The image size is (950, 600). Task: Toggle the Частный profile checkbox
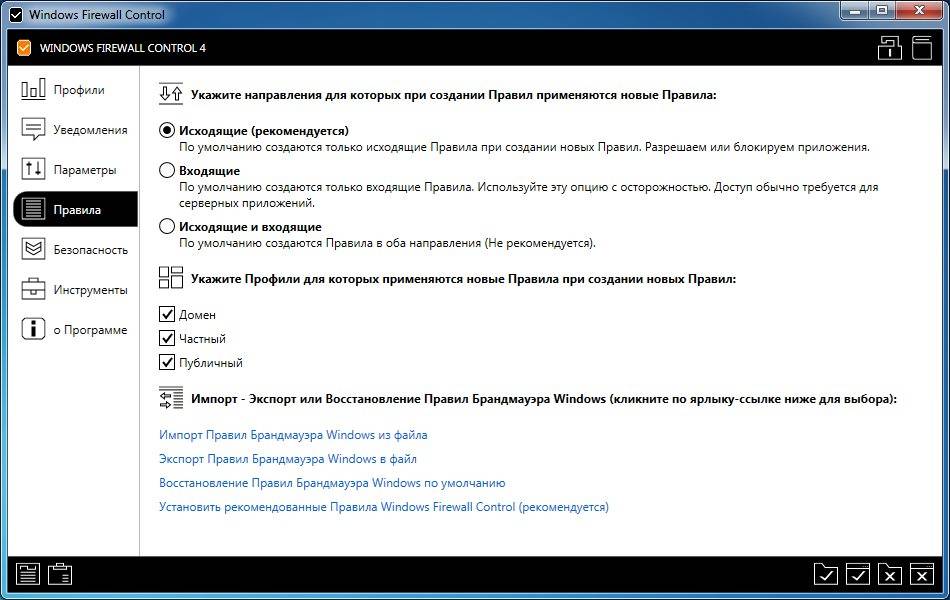coord(167,338)
